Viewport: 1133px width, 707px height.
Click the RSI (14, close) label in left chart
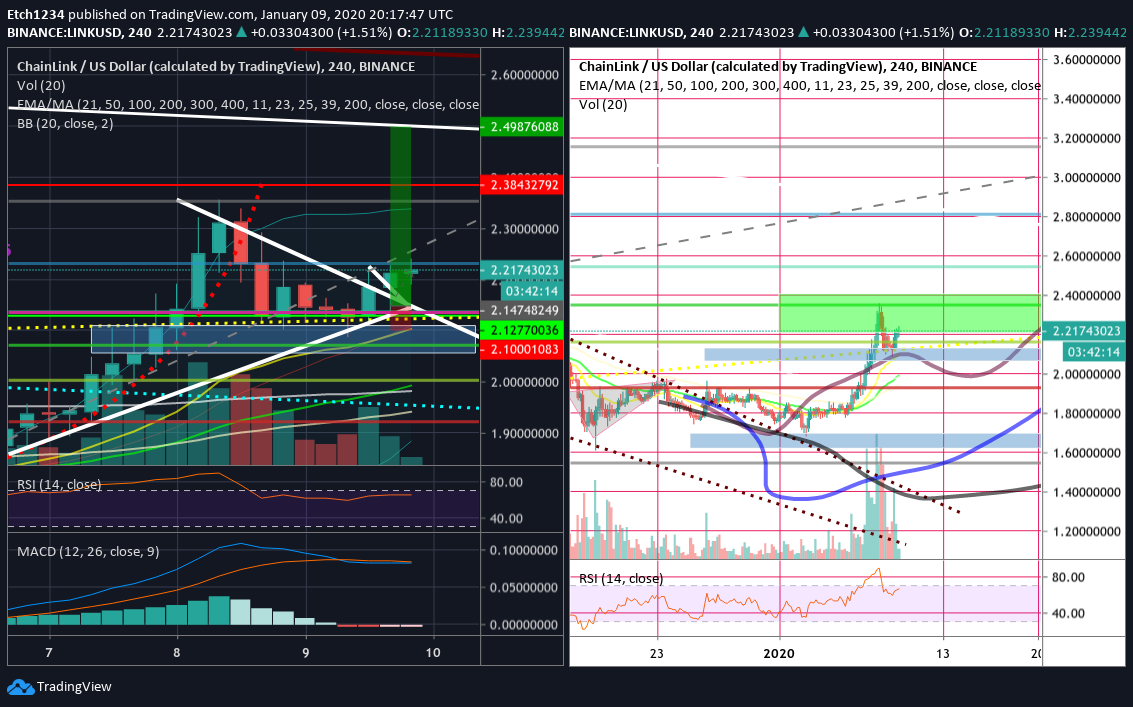click(59, 484)
